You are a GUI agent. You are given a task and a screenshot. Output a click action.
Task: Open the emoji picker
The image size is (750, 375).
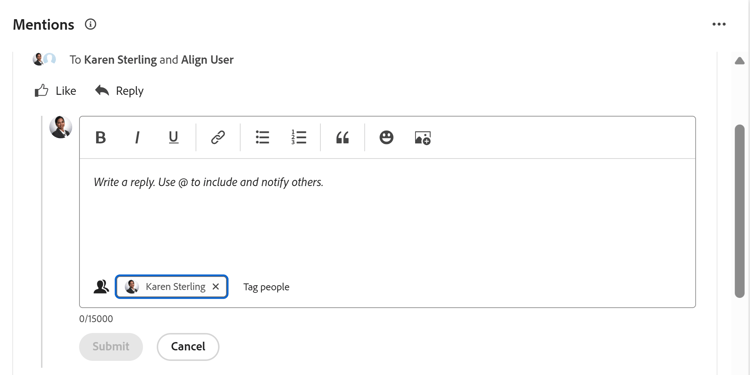pos(386,138)
